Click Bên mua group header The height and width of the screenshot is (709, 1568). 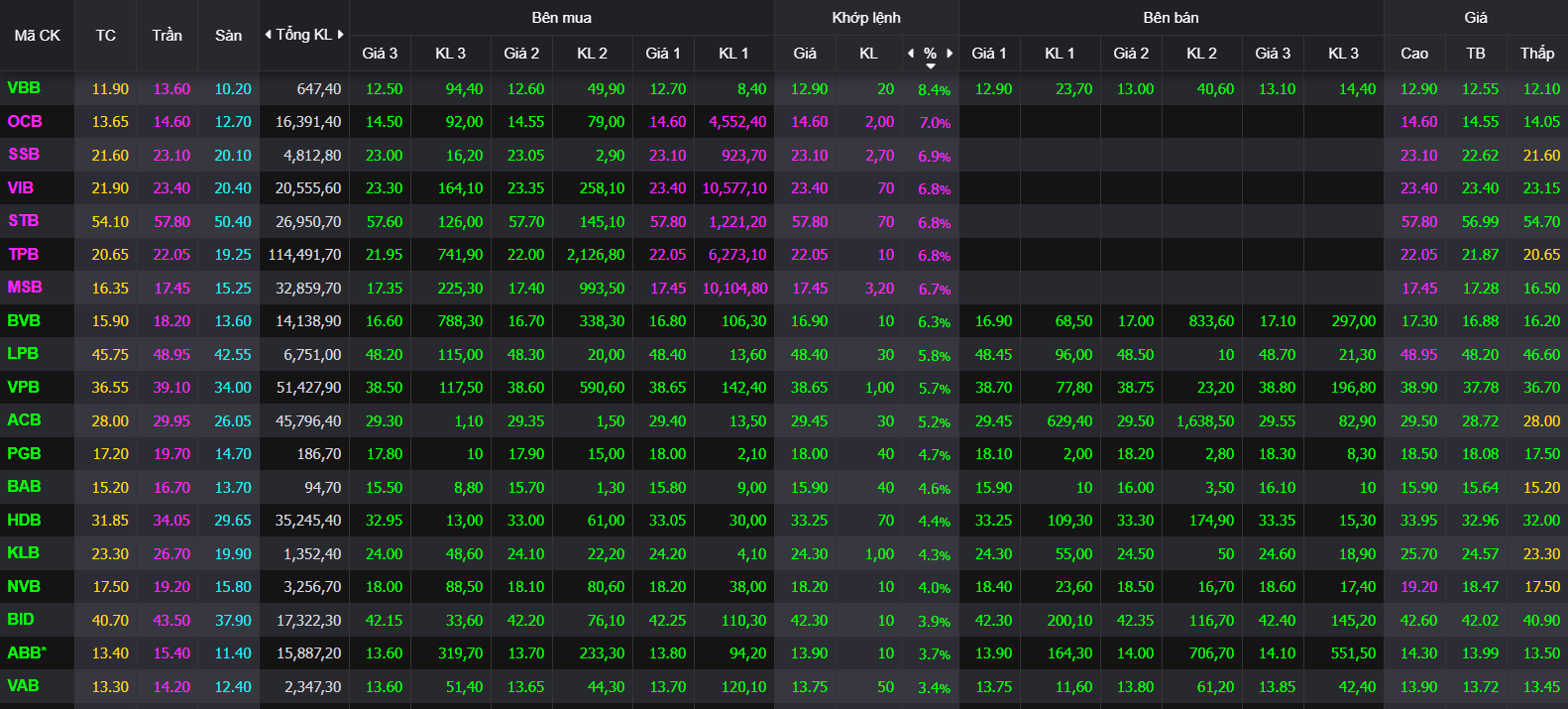pos(562,18)
